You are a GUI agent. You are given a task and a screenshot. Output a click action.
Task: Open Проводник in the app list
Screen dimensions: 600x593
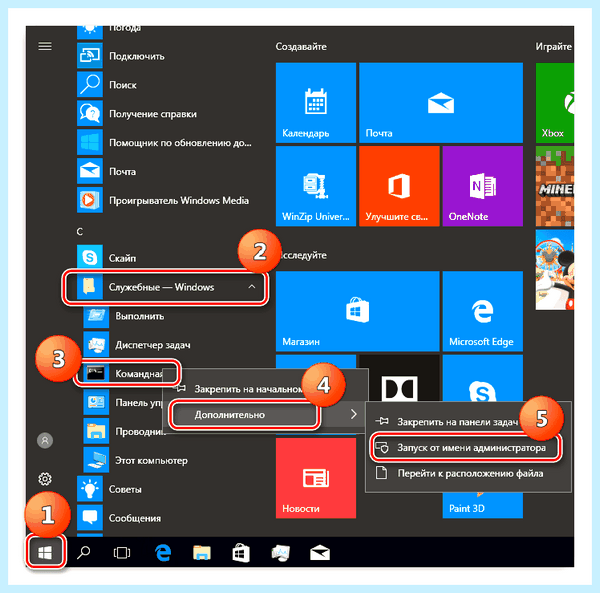coord(123,431)
